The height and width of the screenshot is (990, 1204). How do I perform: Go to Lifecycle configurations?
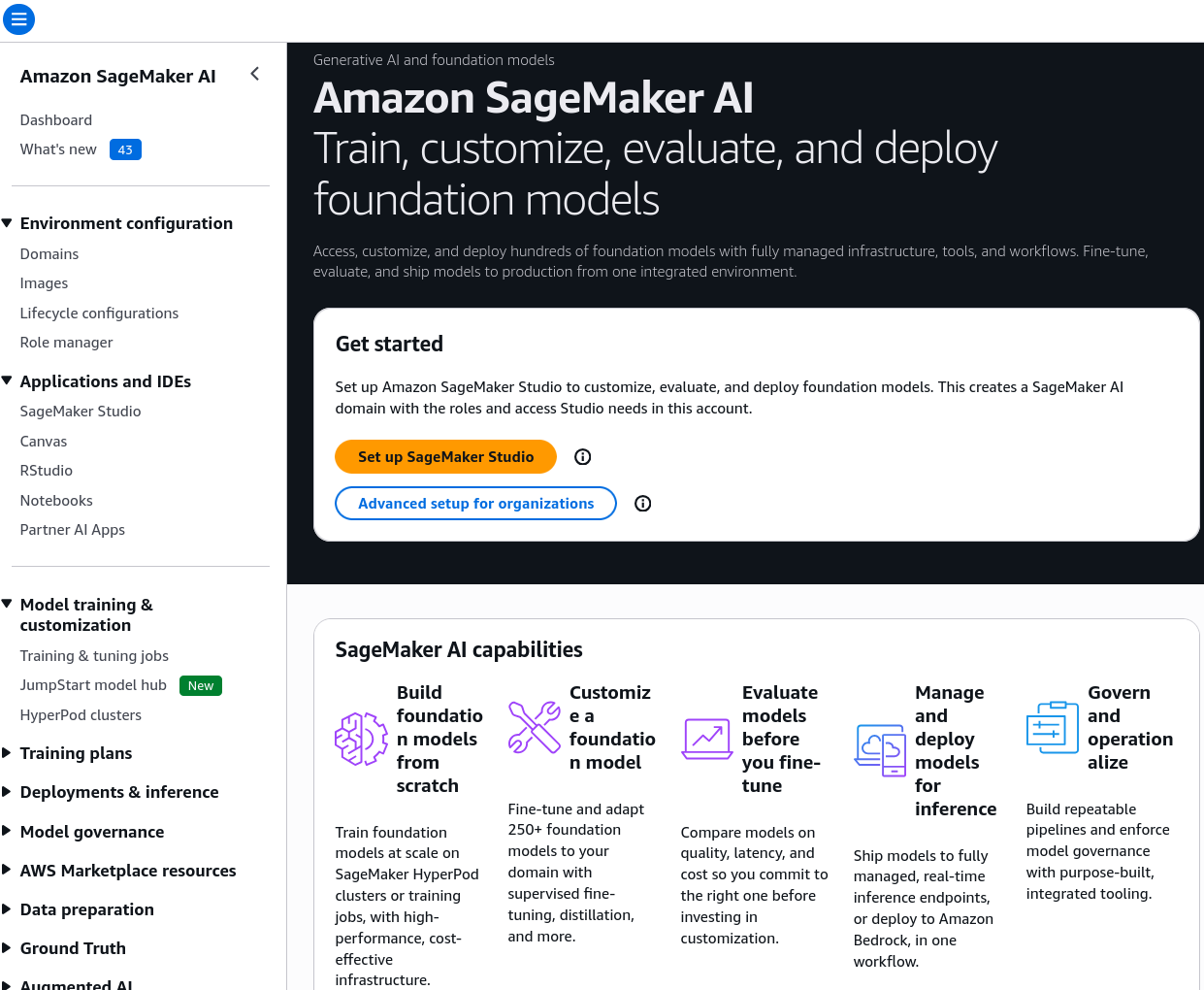[x=99, y=313]
